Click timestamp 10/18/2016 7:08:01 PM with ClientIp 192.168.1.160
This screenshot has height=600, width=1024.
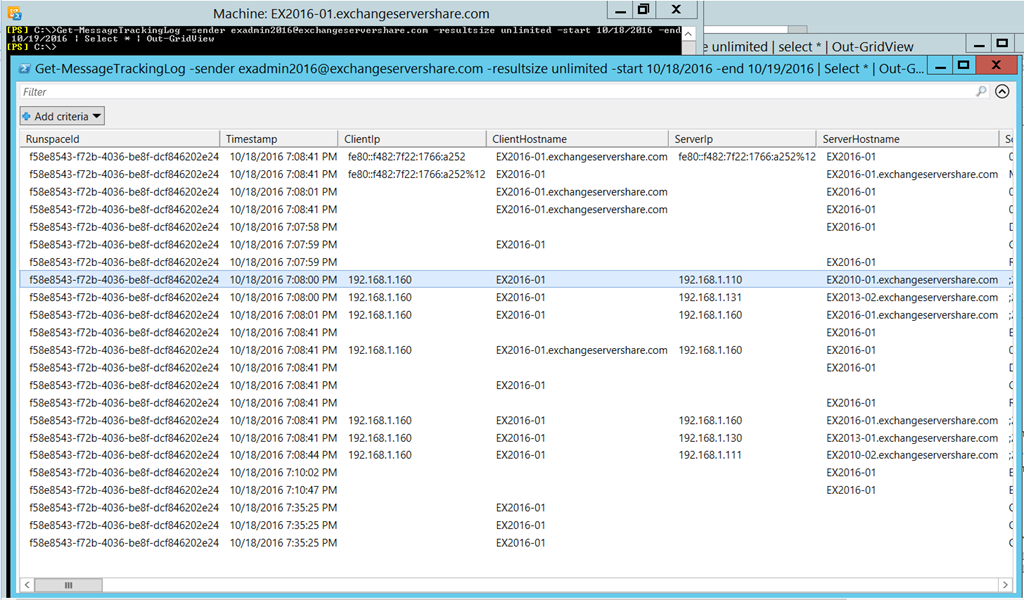click(283, 315)
